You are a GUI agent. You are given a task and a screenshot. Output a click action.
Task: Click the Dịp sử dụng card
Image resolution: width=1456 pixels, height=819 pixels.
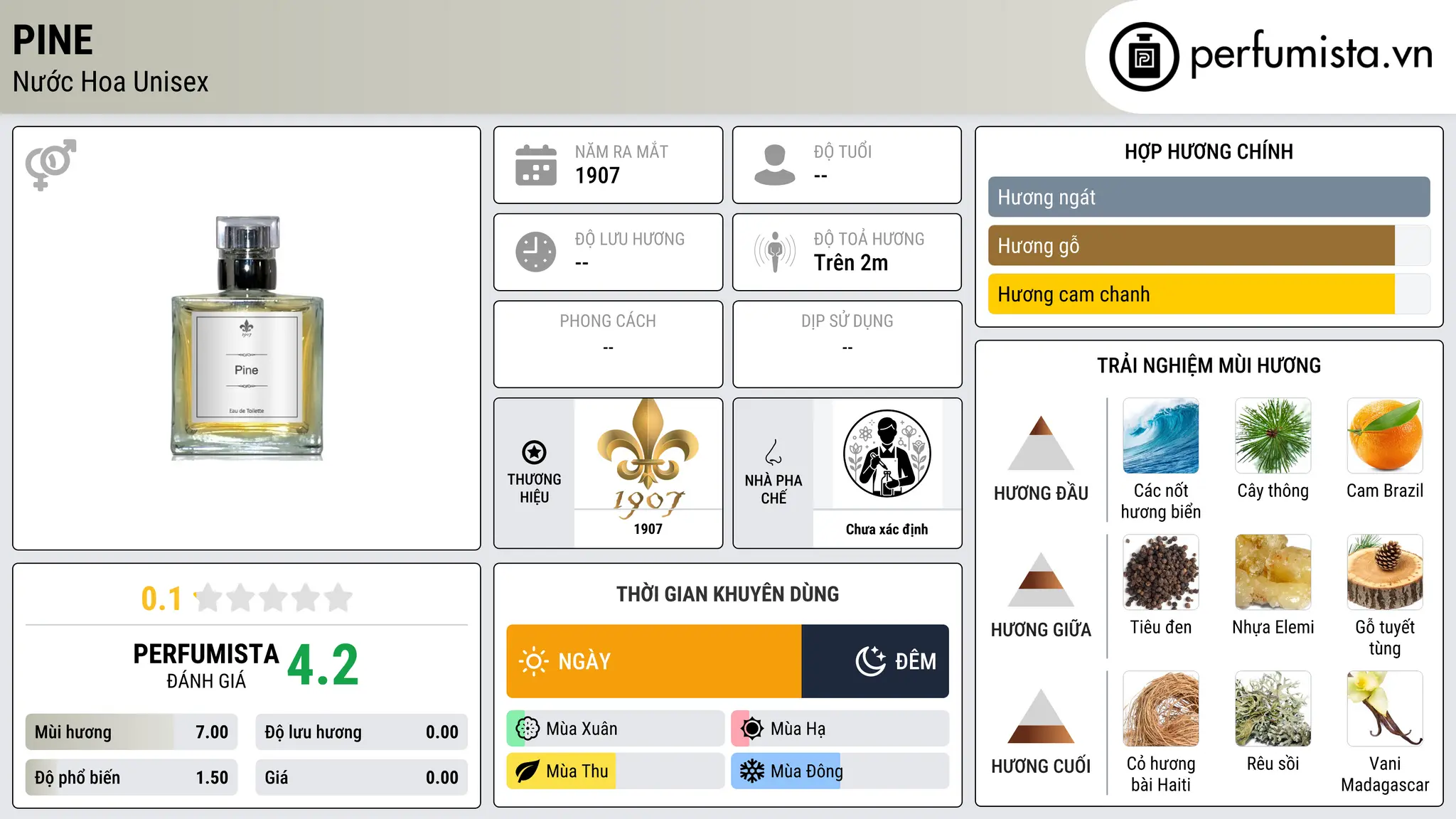pyautogui.click(x=847, y=344)
